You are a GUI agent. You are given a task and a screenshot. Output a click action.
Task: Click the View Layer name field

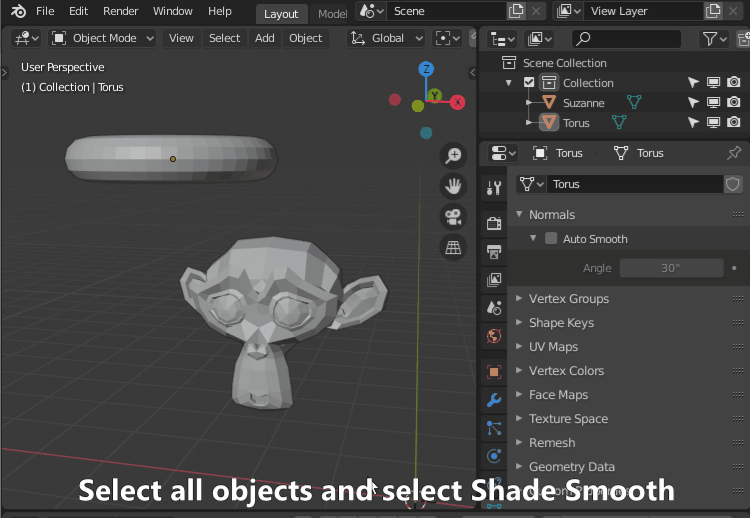click(643, 11)
